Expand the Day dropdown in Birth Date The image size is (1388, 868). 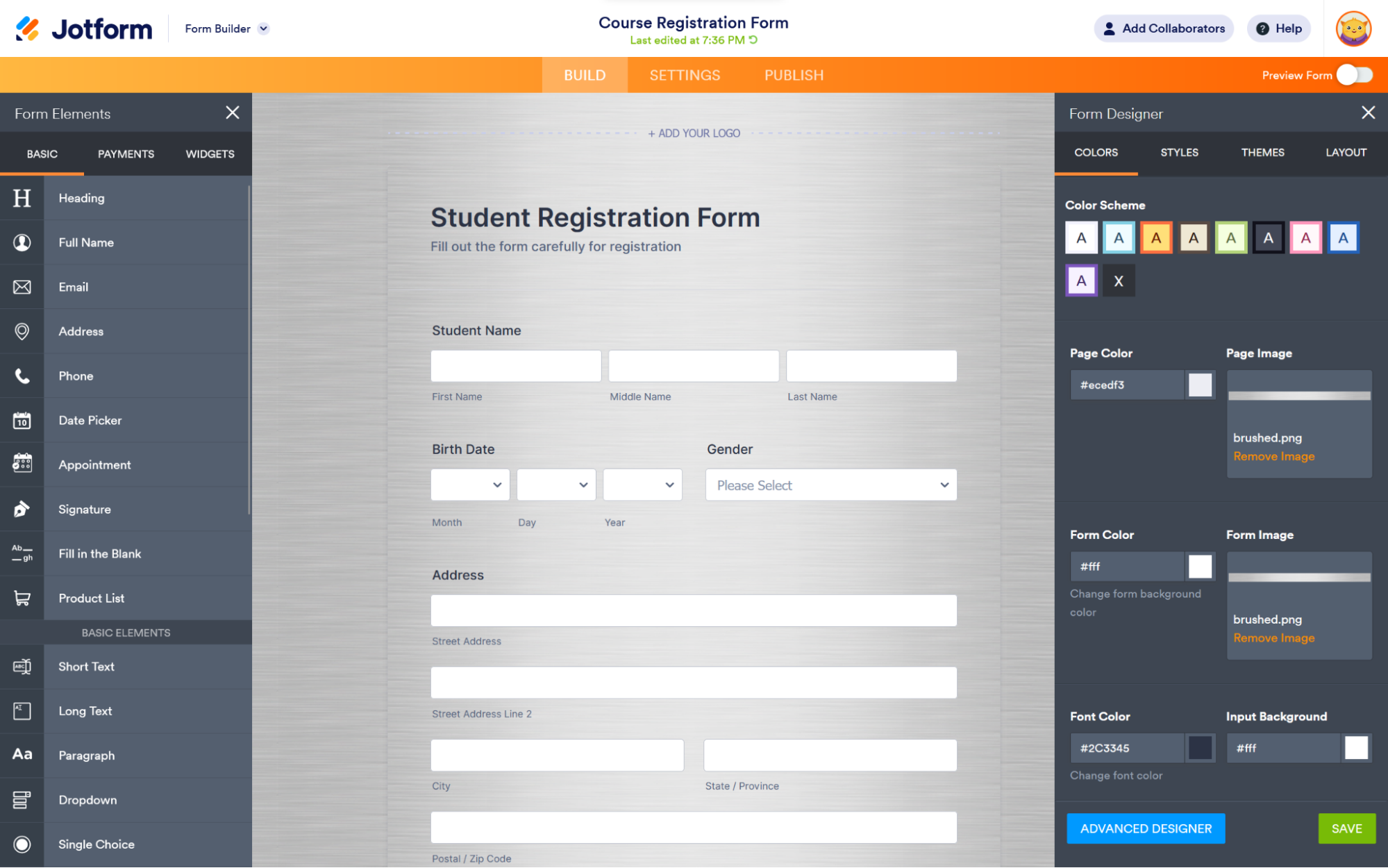click(555, 485)
